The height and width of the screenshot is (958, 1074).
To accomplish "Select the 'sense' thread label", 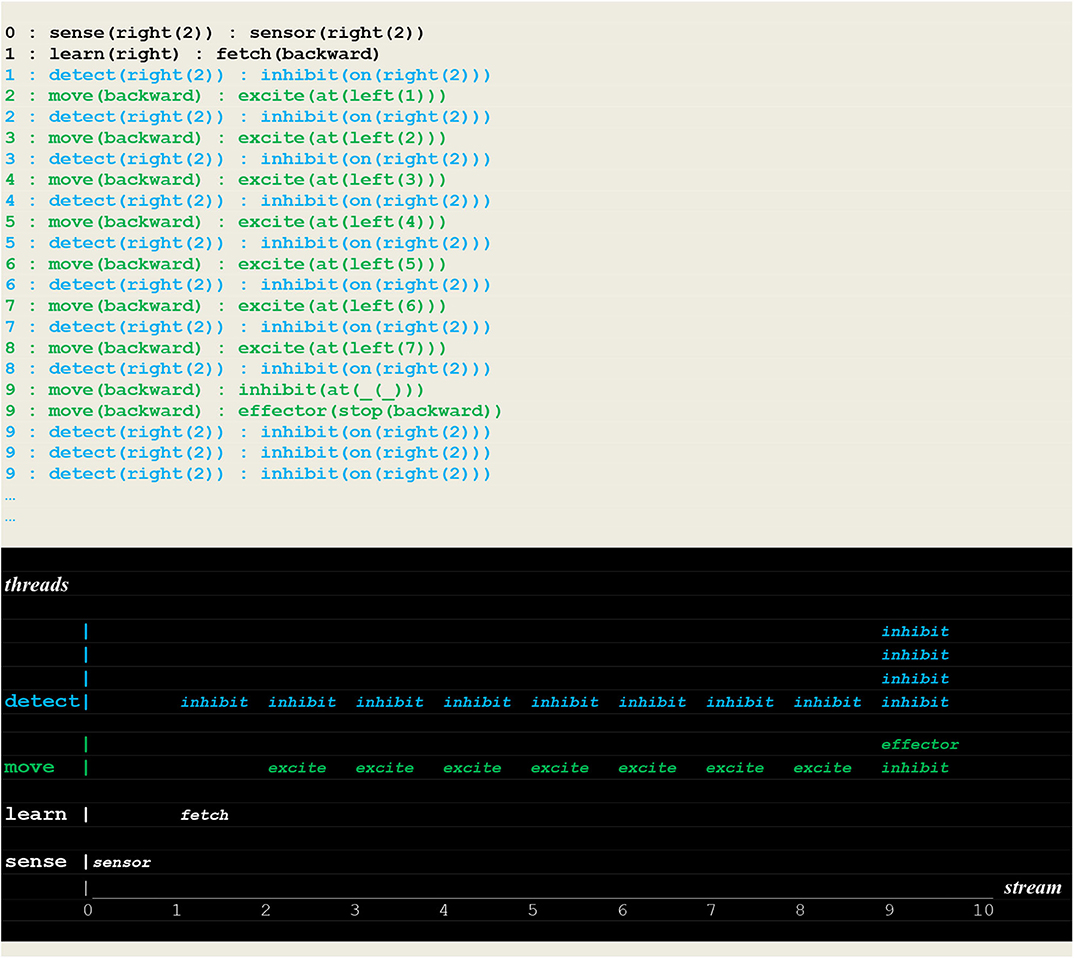I will (x=36, y=861).
